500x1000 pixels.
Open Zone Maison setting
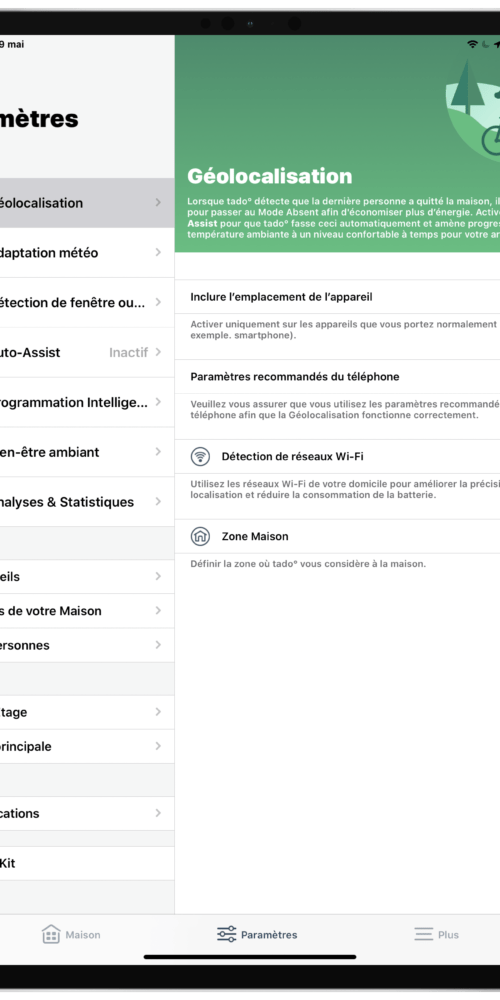(x=337, y=536)
